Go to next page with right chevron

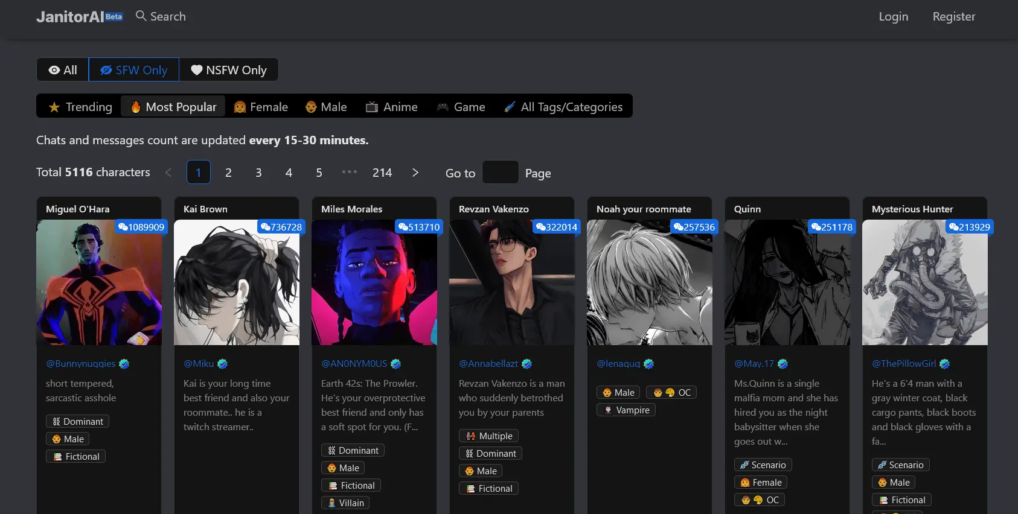pyautogui.click(x=416, y=173)
